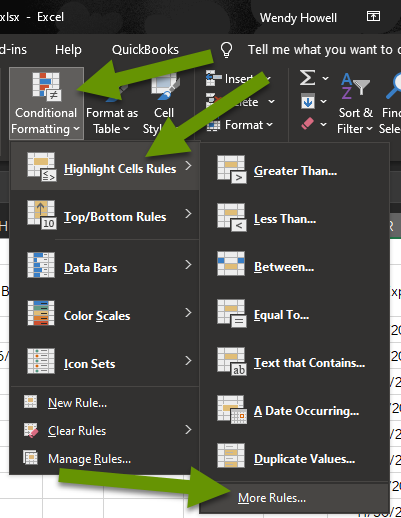Open the Conditional Formatting button
Screen dimensions: 401x518
click(46, 103)
